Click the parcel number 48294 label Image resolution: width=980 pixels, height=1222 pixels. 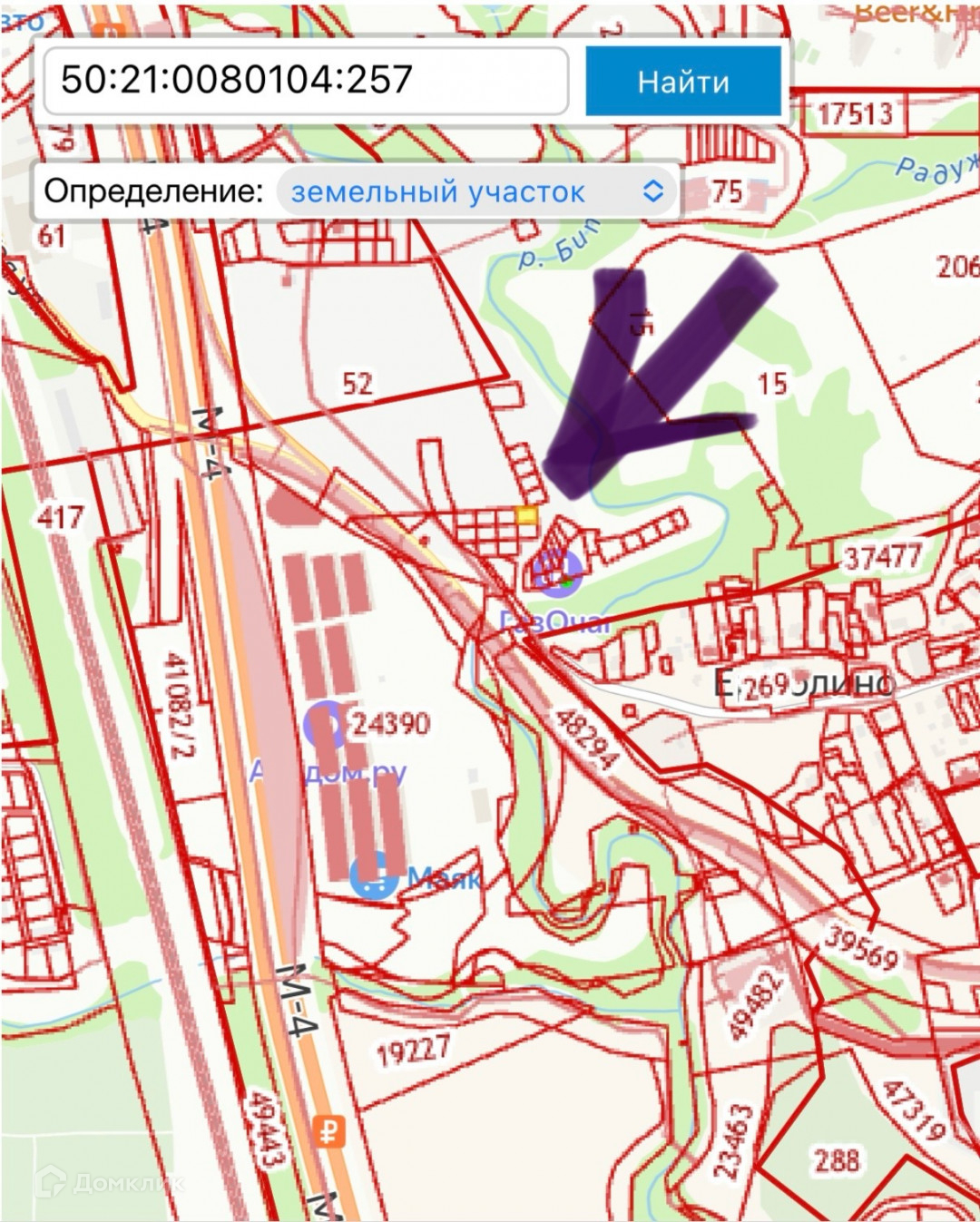(x=585, y=738)
